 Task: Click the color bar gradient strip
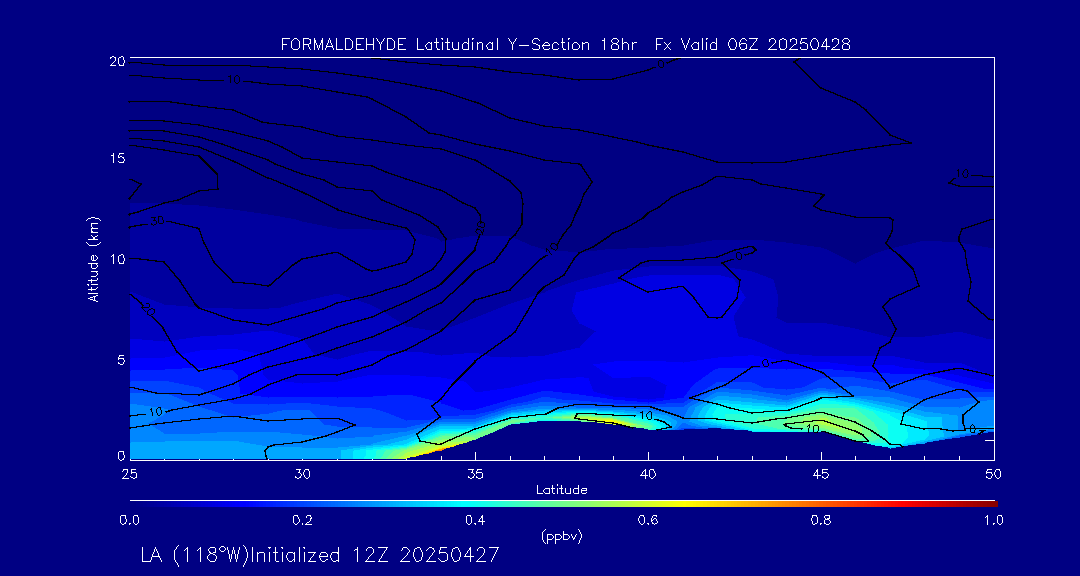563,504
